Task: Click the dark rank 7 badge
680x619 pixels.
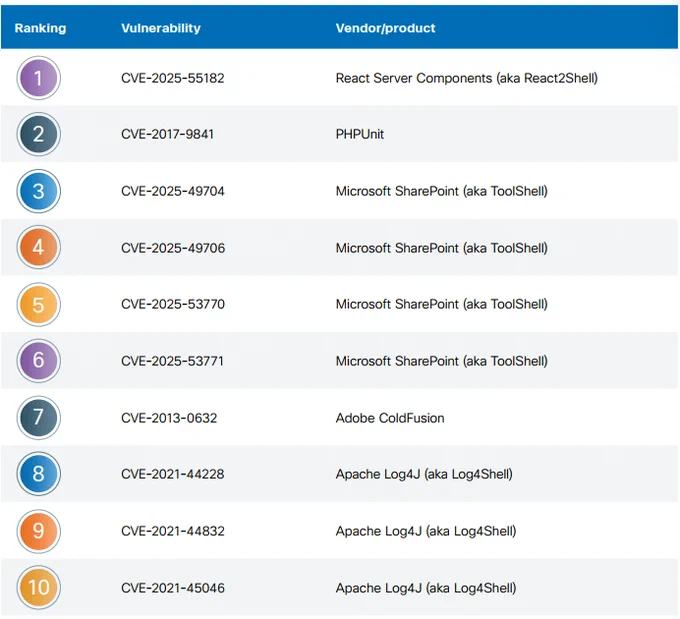Action: click(x=39, y=418)
